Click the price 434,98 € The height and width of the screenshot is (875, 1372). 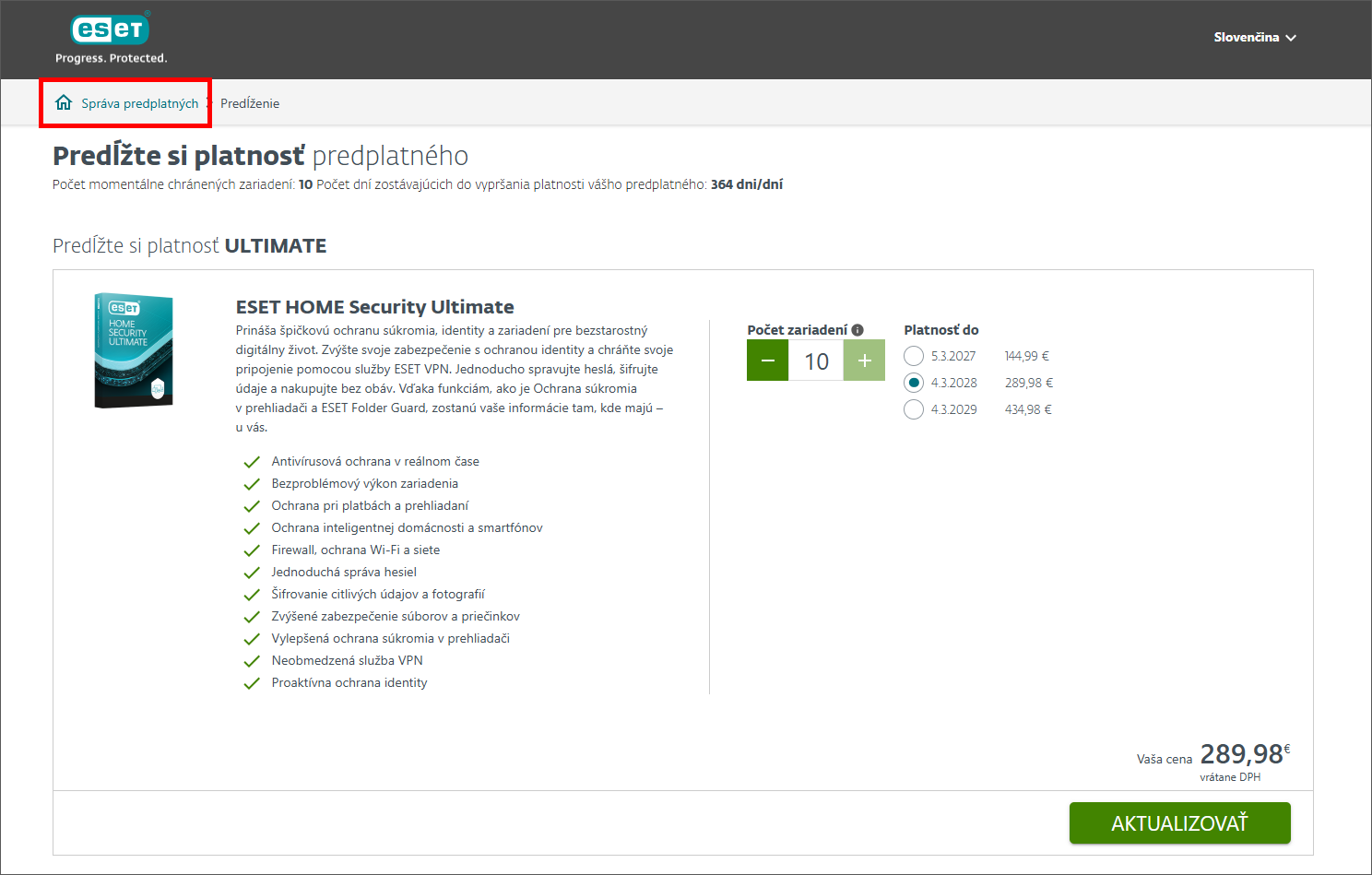tap(1028, 409)
